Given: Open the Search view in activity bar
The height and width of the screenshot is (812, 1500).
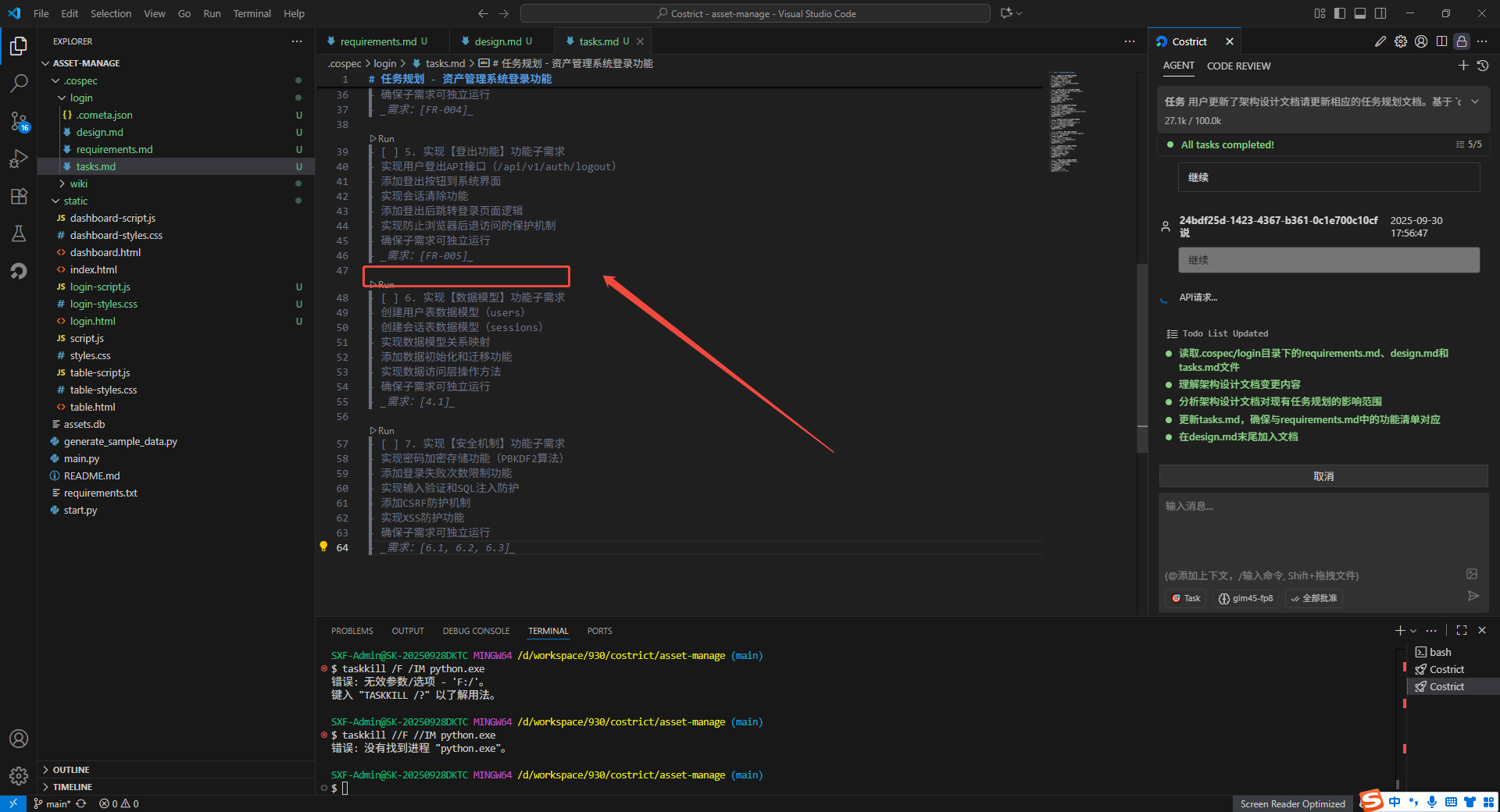Looking at the screenshot, I should coord(19,83).
